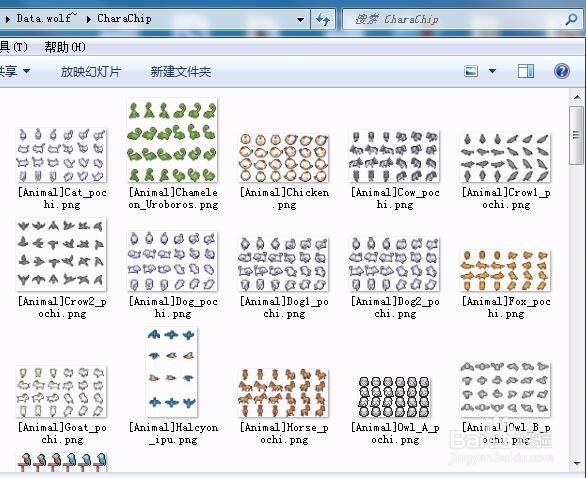This screenshot has width=586, height=478.
Task: Click the file name [Animal]Halcyon_ipu.png
Action: pyautogui.click(x=173, y=434)
